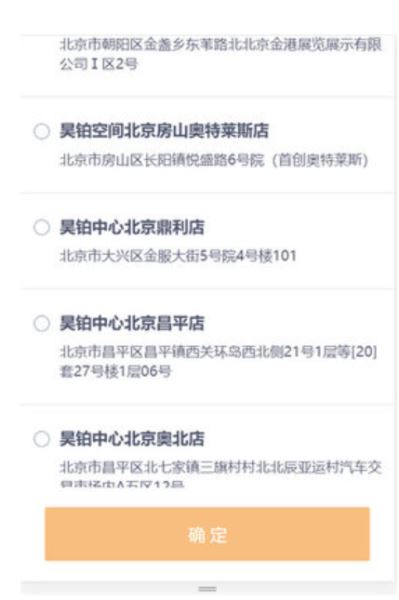Click the store title 昊铂中心北京鼎利店
The height and width of the screenshot is (600, 399).
(132, 227)
